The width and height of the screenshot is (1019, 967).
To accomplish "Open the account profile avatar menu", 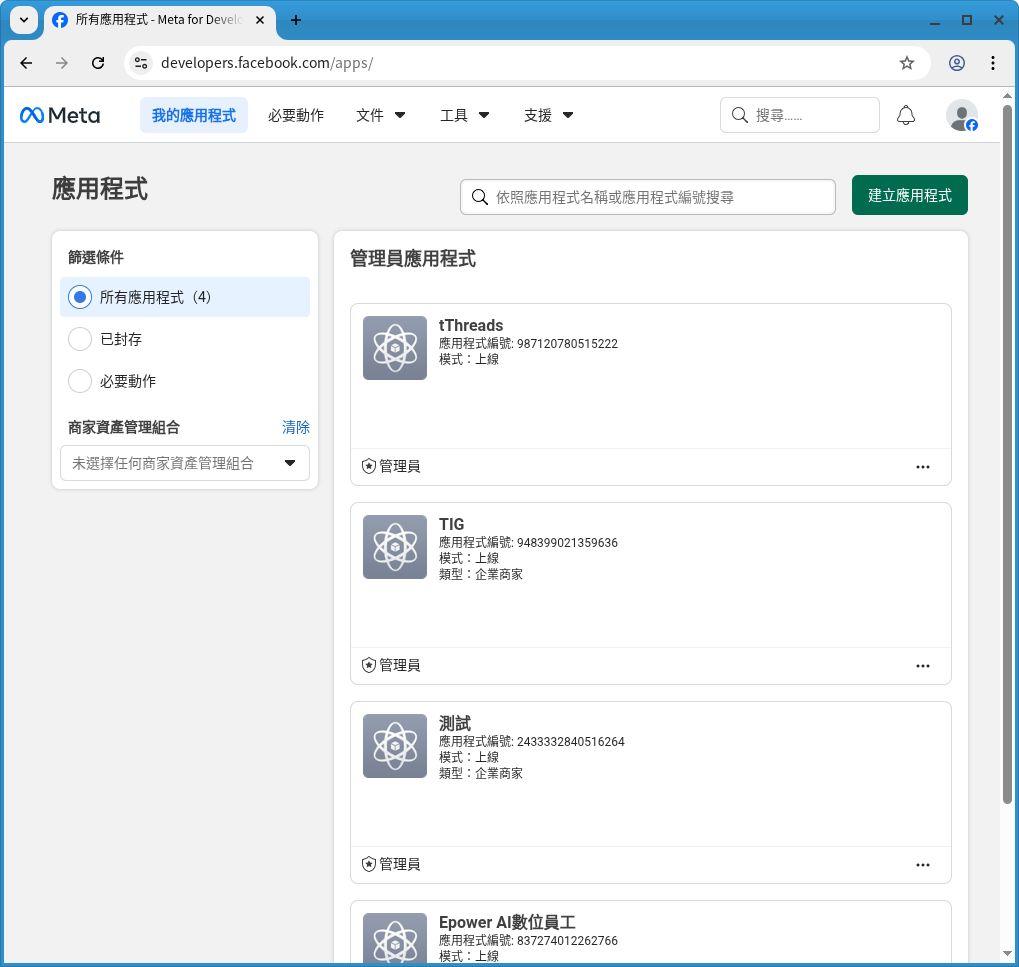I will click(x=961, y=115).
